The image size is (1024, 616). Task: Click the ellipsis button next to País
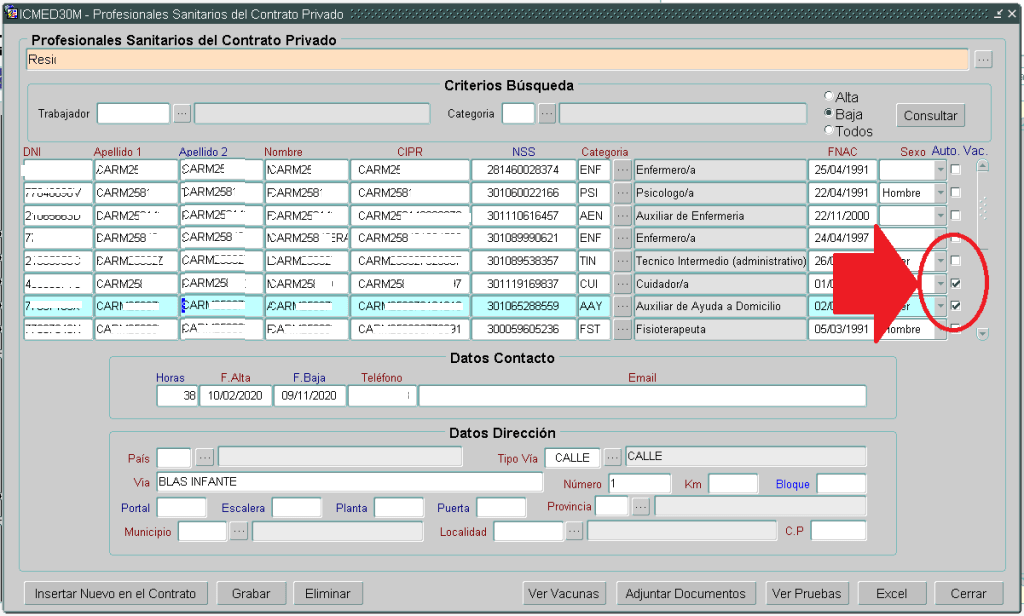tap(204, 457)
